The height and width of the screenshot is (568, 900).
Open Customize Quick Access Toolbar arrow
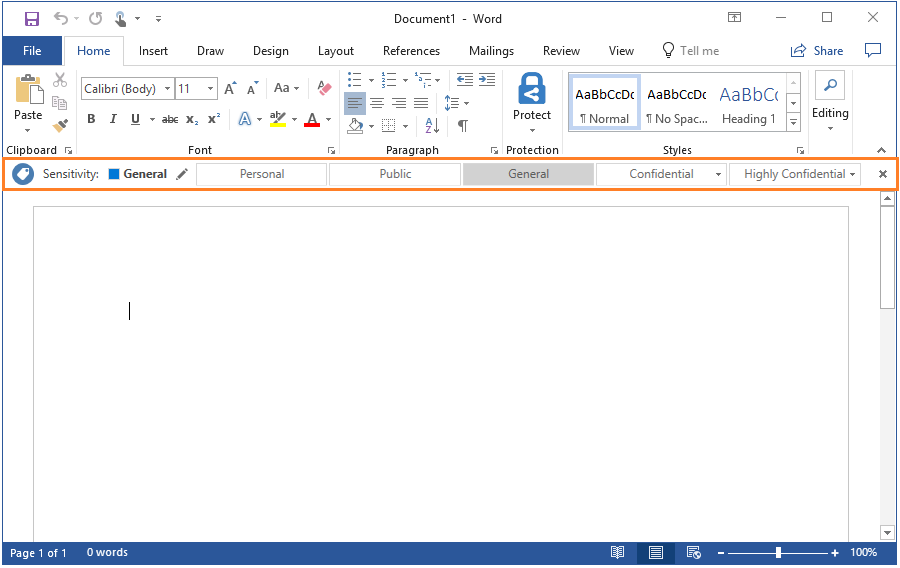pos(158,19)
